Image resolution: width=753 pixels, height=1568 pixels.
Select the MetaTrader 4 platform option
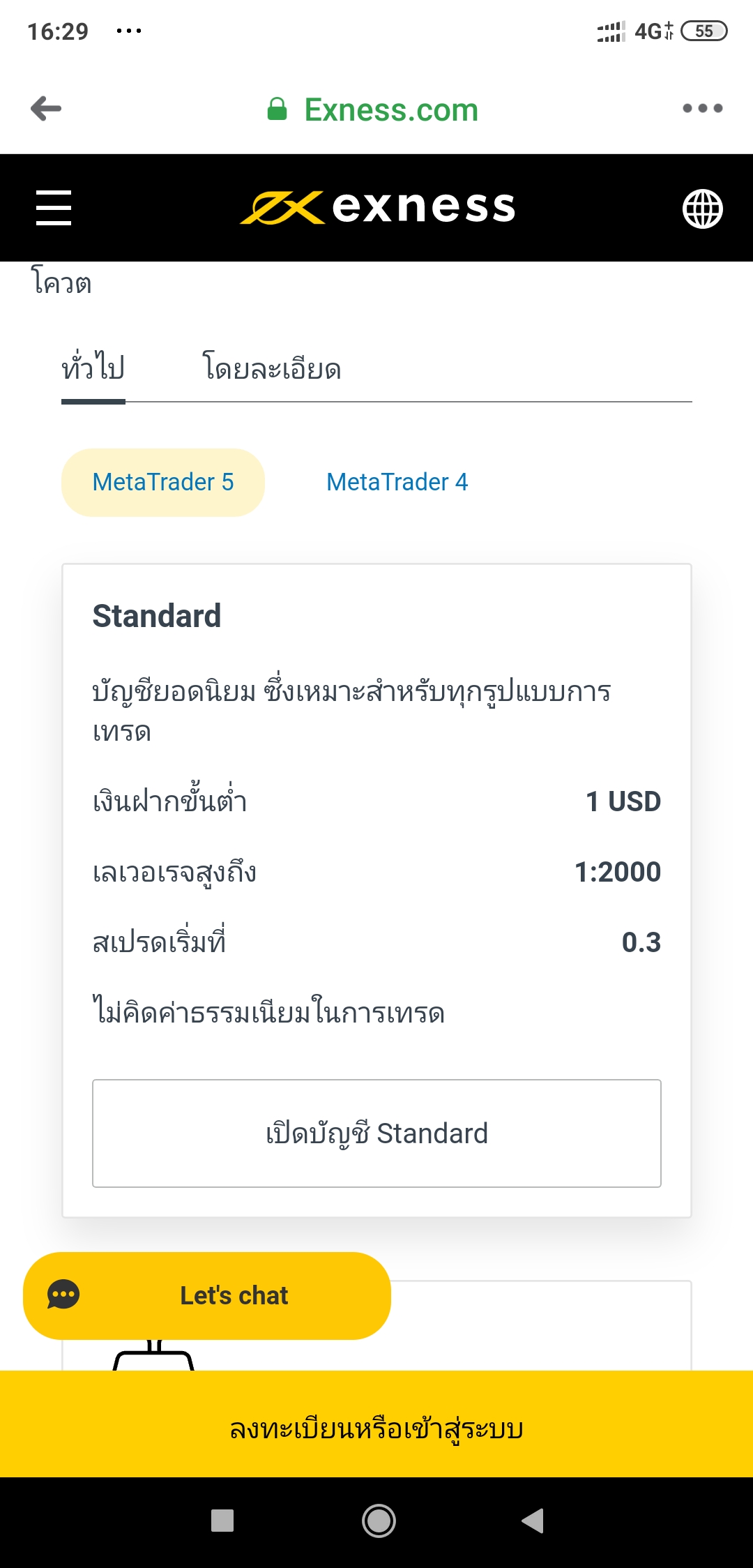[397, 482]
